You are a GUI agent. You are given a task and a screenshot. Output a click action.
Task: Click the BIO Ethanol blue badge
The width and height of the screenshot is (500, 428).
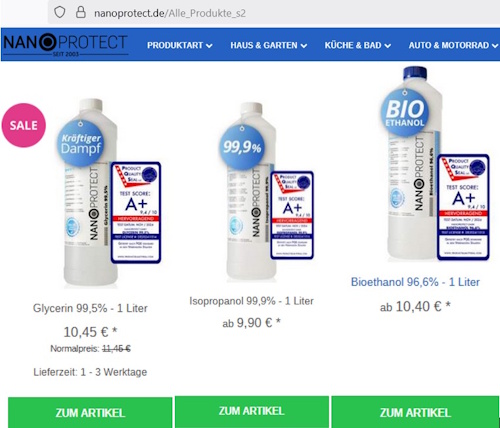[x=405, y=113]
